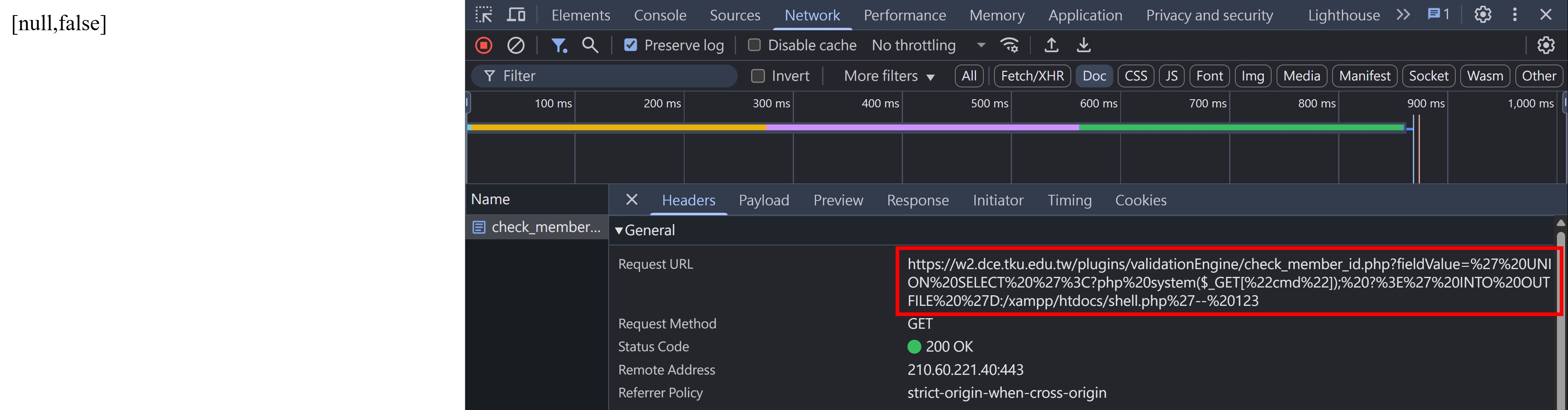The image size is (1568, 410).
Task: Filter by Fetch/XHR requests
Action: (1032, 76)
